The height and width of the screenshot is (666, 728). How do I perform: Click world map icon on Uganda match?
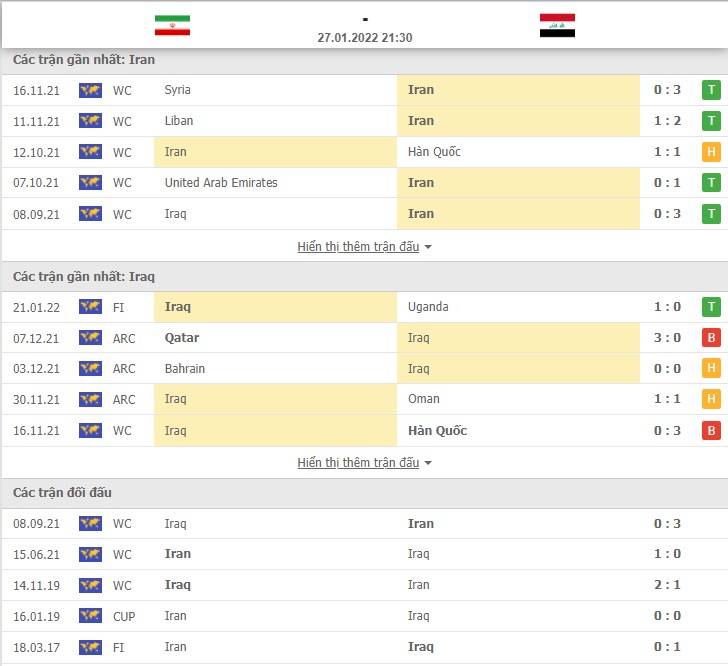90,307
